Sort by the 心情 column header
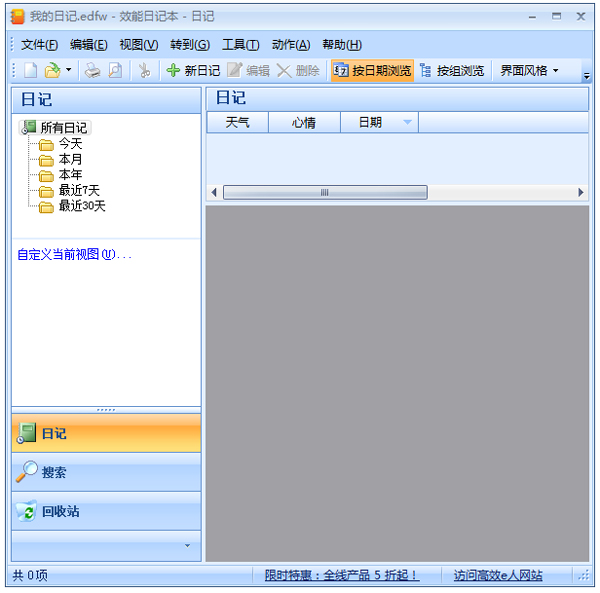The width and height of the screenshot is (600, 593). [x=304, y=122]
